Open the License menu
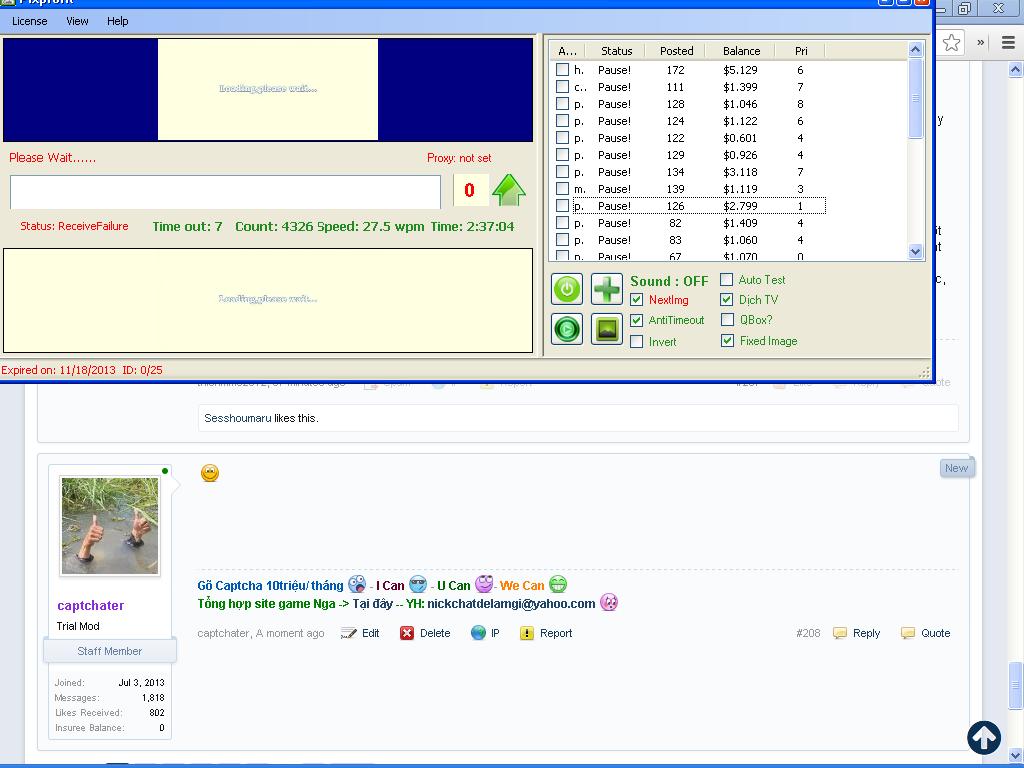This screenshot has height=768, width=1024. (29, 21)
